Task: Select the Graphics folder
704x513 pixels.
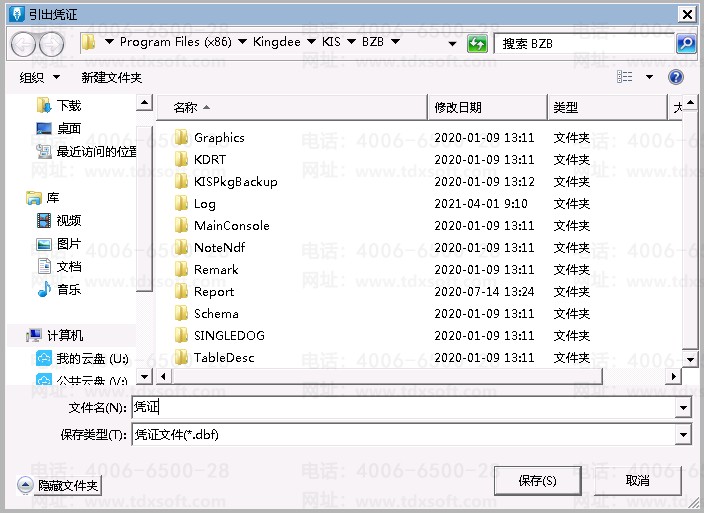Action: click(218, 138)
